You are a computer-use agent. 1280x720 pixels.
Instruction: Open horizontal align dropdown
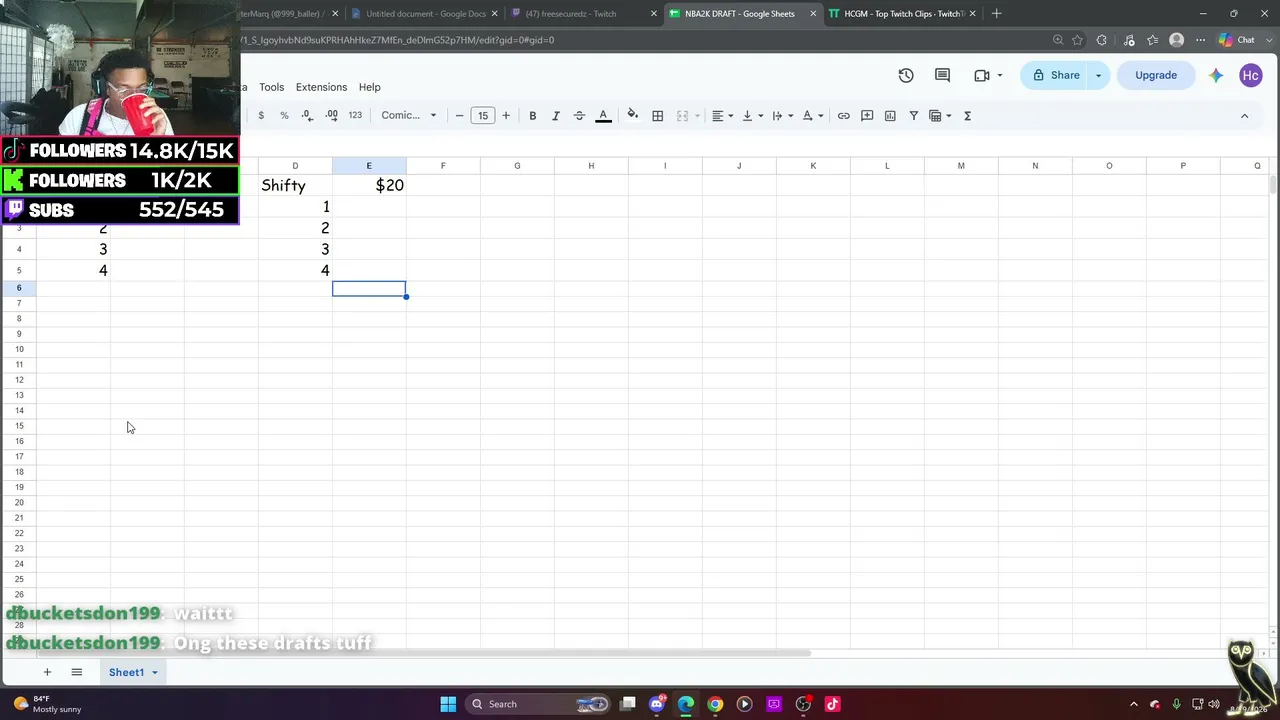point(722,116)
